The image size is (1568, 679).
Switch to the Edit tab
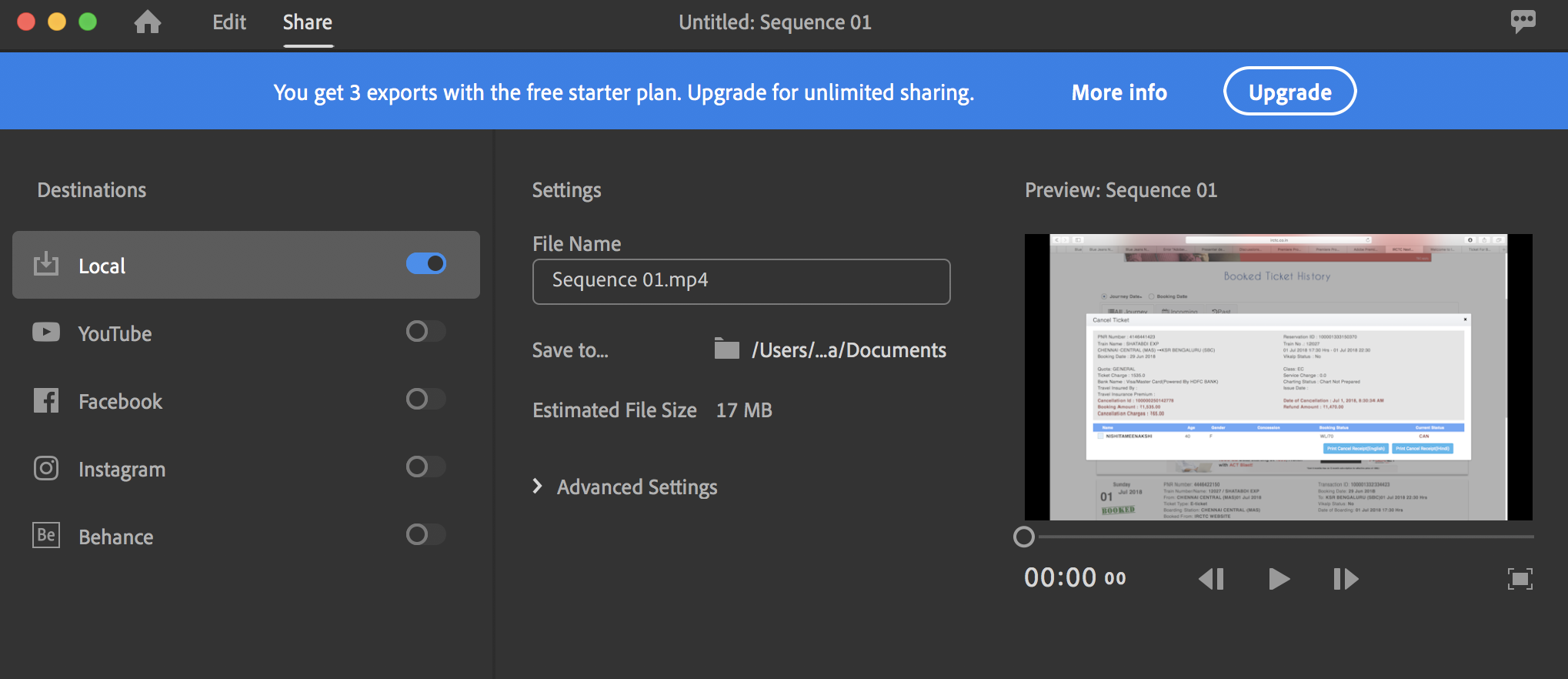click(x=229, y=22)
